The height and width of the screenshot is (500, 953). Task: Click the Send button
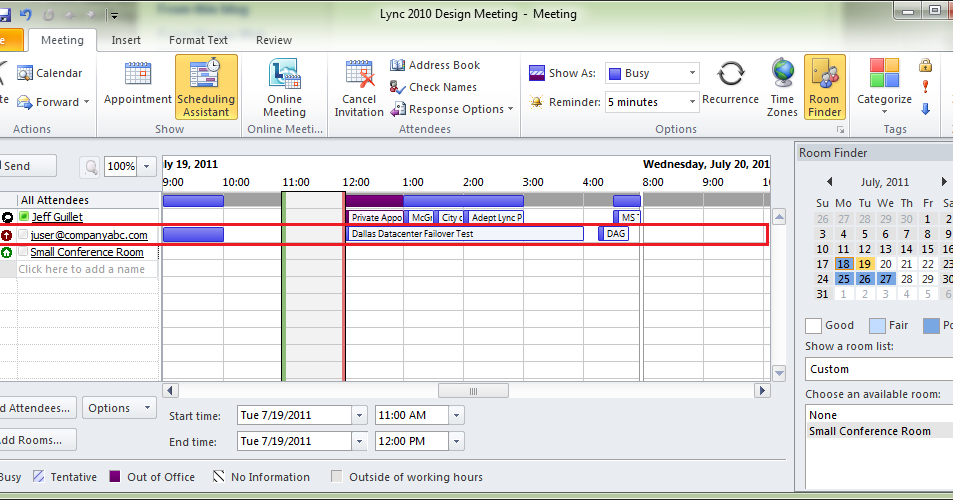click(x=27, y=166)
